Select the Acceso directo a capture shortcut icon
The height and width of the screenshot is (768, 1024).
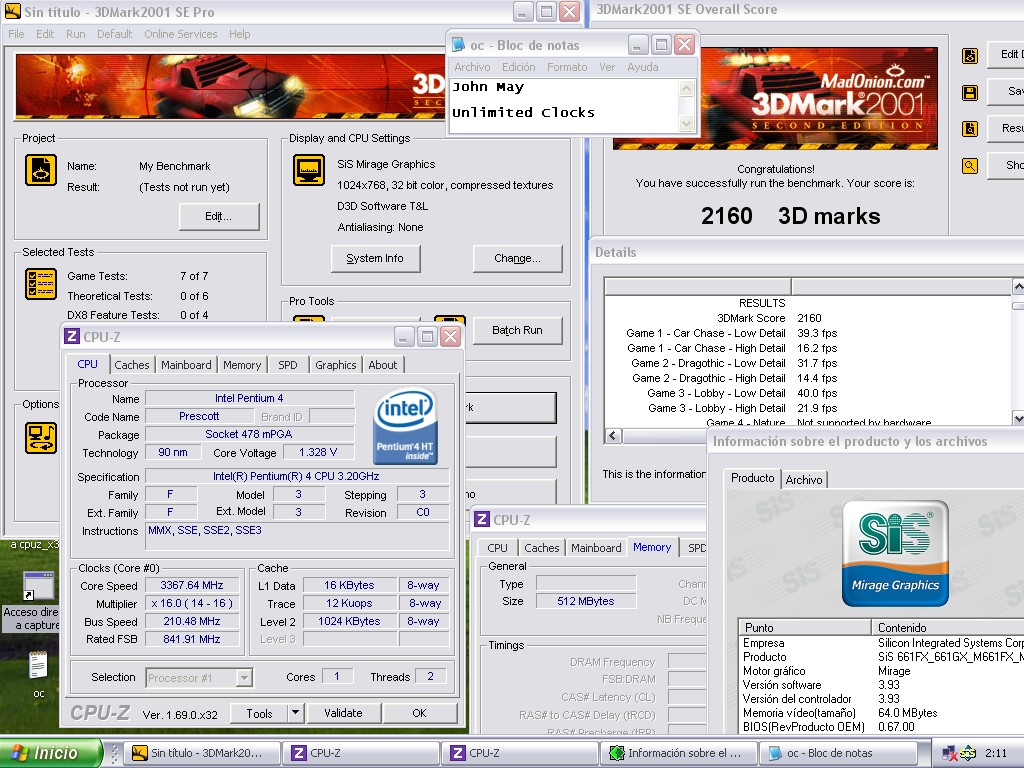pyautogui.click(x=39, y=586)
